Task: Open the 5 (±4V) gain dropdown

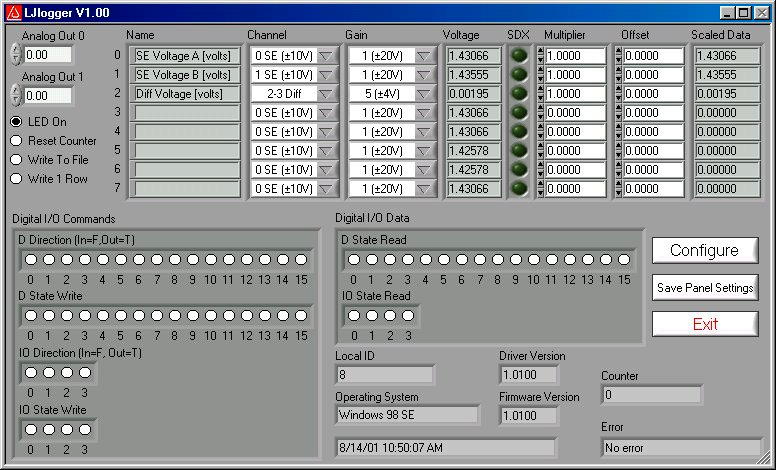Action: pos(424,93)
